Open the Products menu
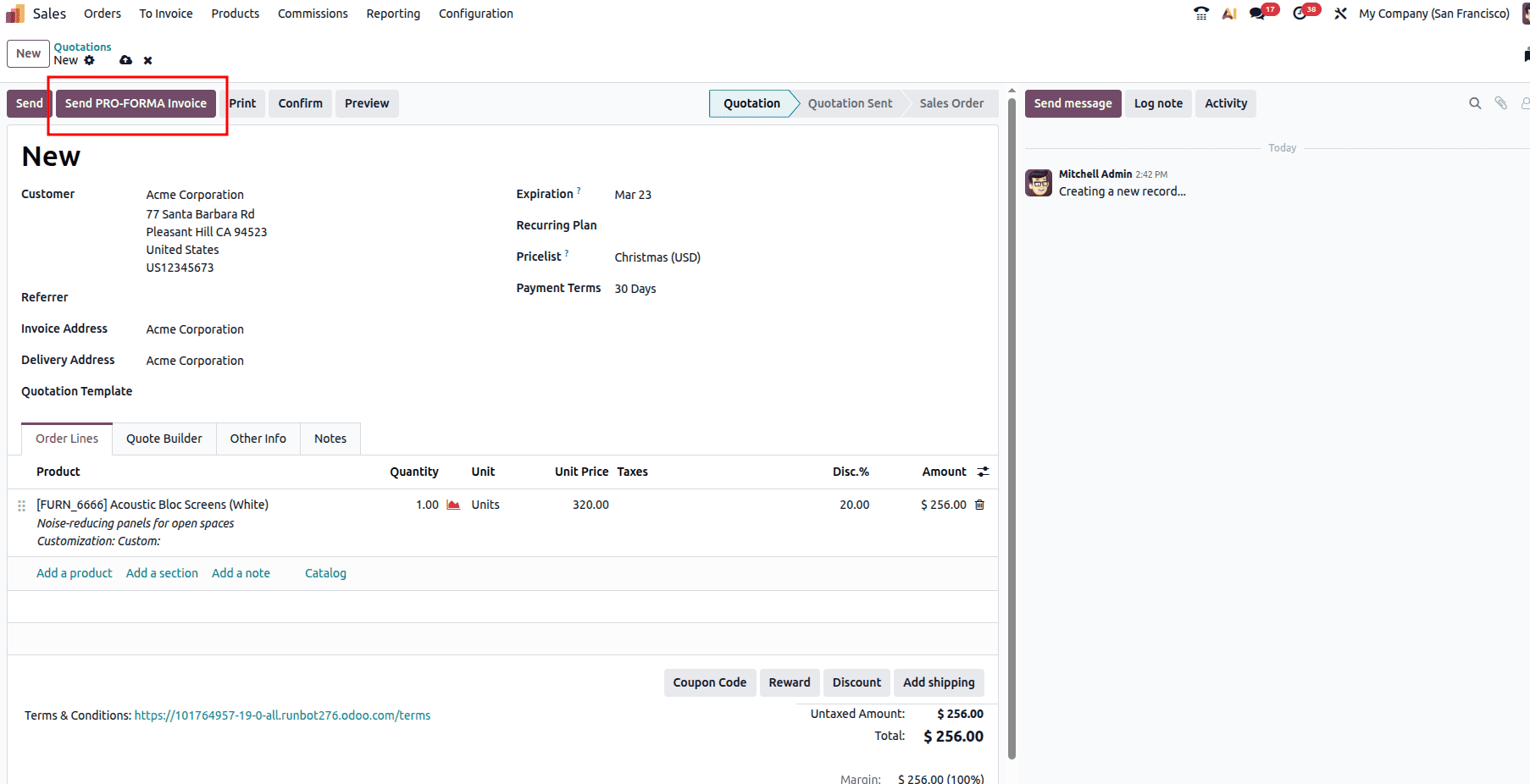 [x=236, y=14]
